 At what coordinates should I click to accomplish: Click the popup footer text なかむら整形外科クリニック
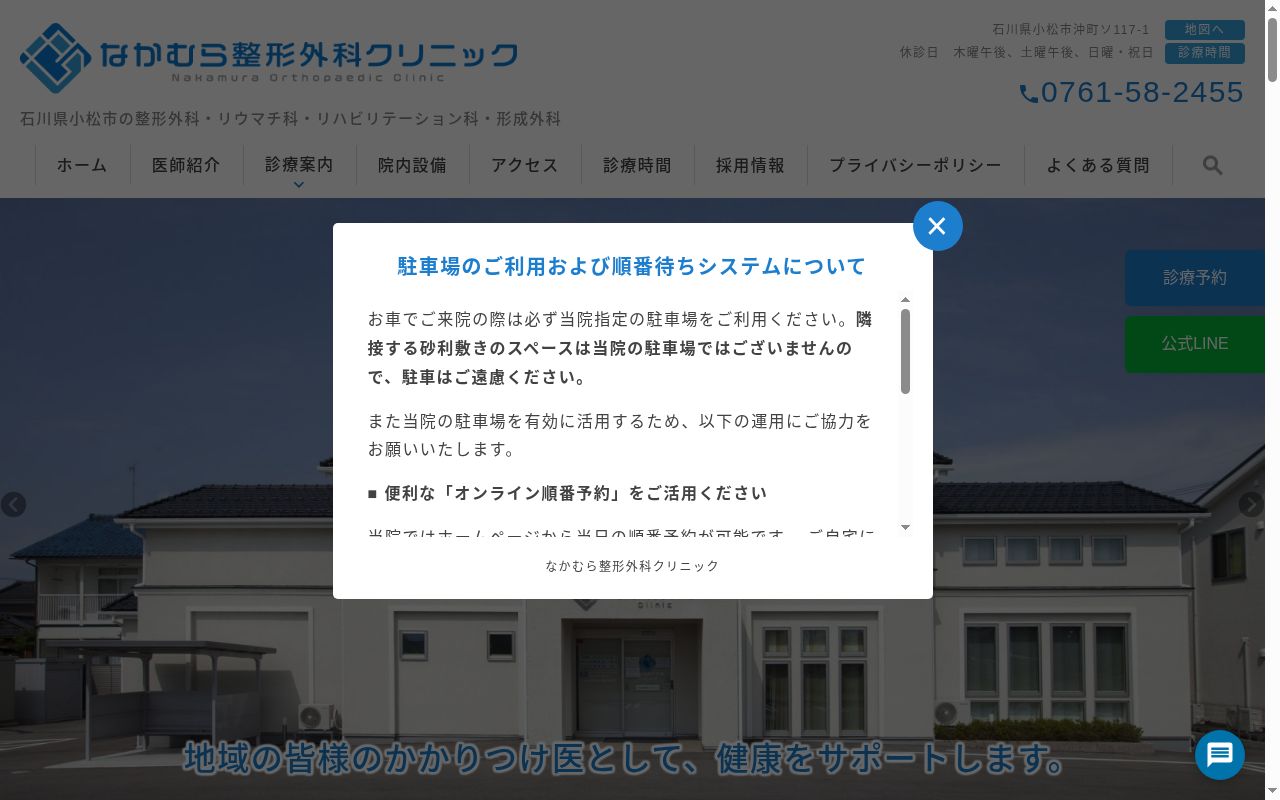pos(632,566)
